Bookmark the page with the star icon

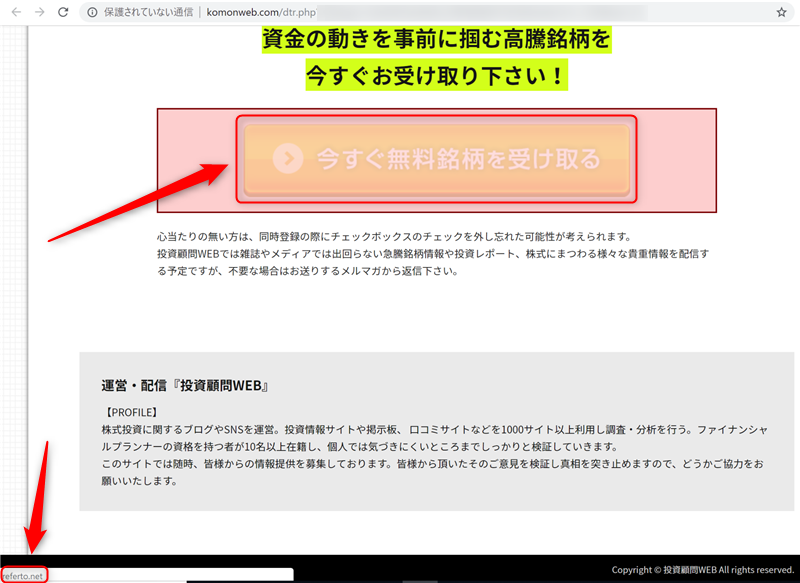pos(782,12)
